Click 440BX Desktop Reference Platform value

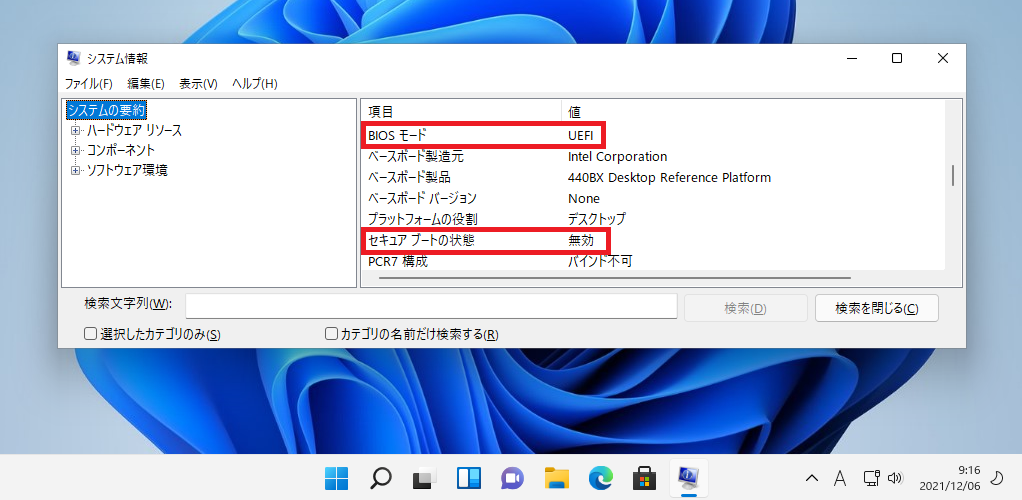669,177
